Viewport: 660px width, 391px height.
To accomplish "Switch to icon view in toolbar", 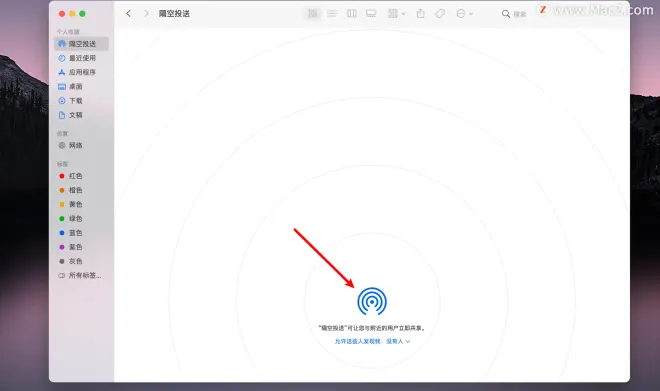I will point(313,13).
